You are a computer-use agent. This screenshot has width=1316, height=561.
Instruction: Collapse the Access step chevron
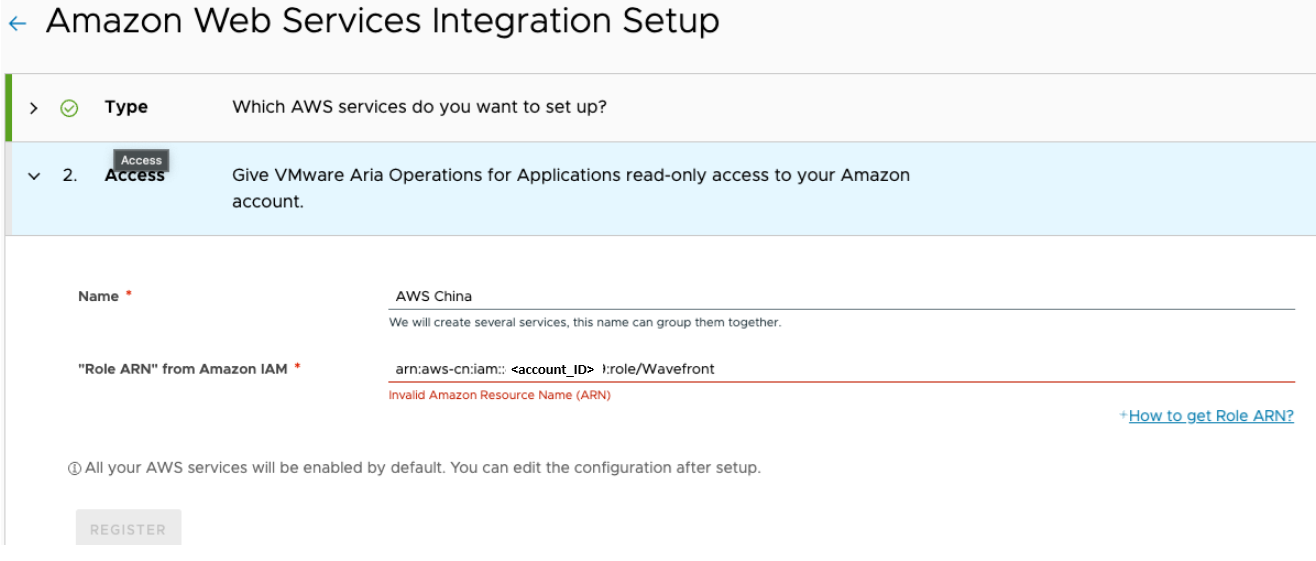click(34, 176)
